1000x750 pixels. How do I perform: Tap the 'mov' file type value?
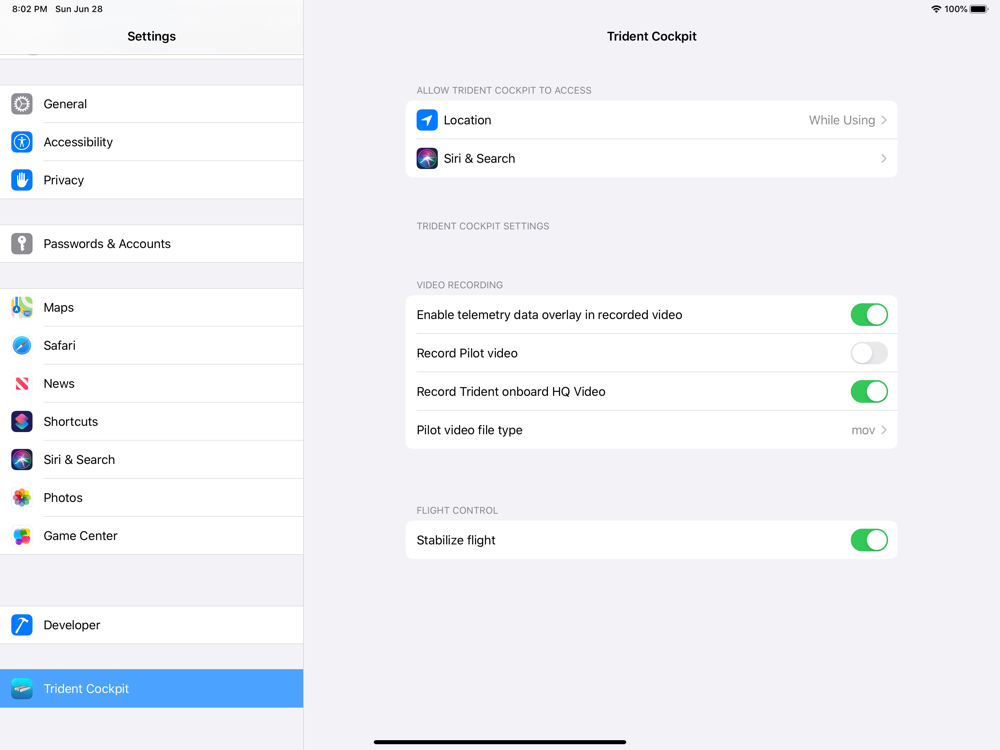point(863,430)
